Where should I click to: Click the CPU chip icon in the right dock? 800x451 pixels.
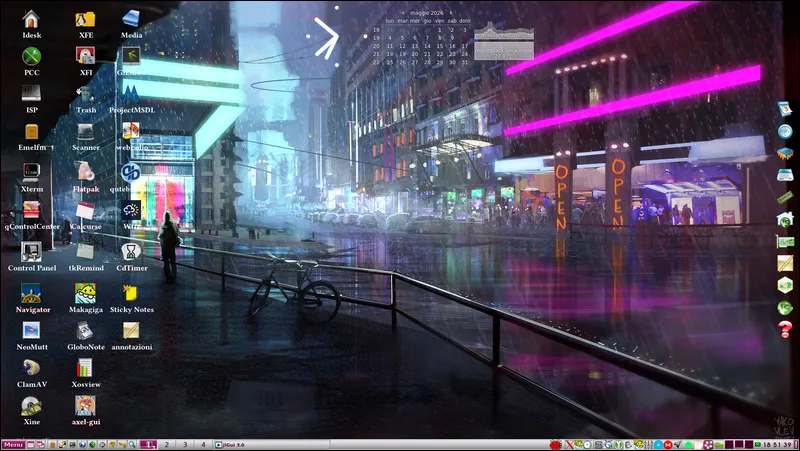pyautogui.click(x=785, y=153)
